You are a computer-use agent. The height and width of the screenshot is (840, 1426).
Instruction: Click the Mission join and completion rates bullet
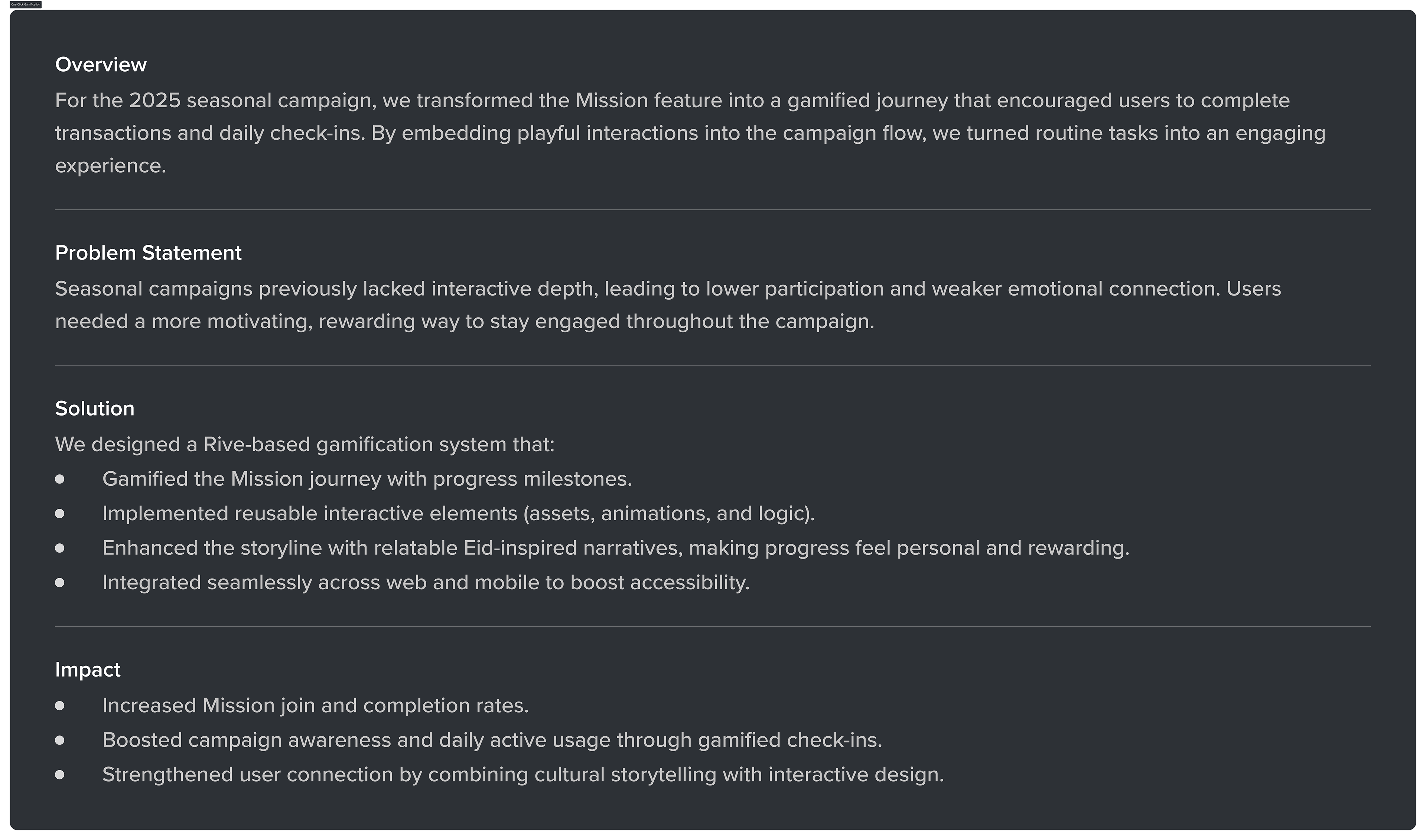click(315, 706)
